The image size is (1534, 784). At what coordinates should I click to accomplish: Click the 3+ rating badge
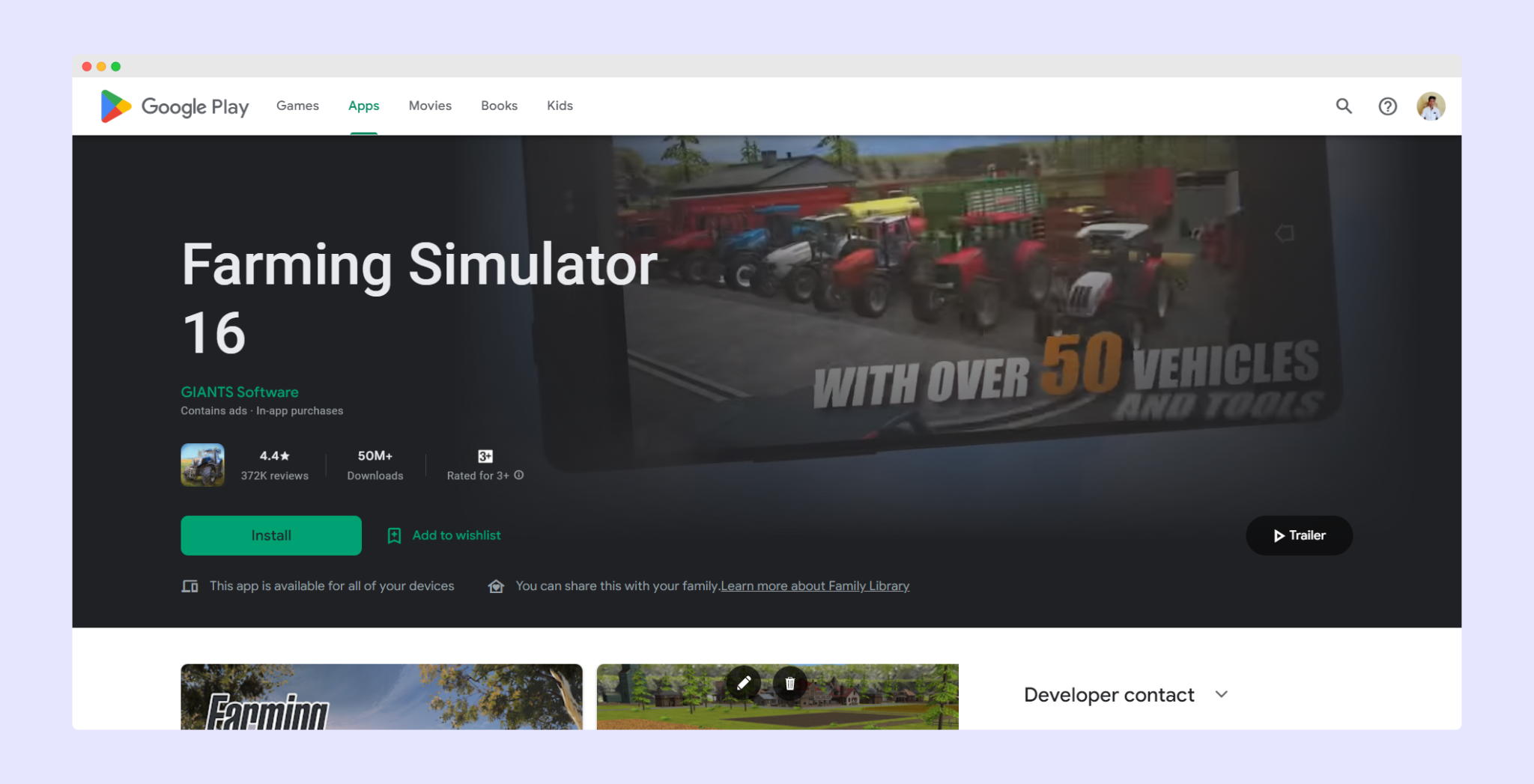point(485,456)
